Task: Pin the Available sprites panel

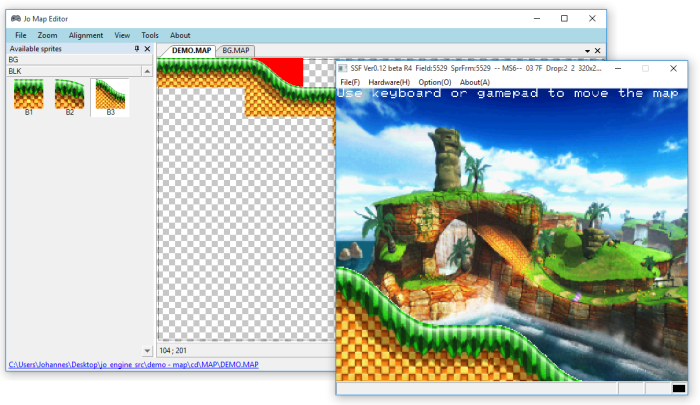Action: click(x=137, y=49)
